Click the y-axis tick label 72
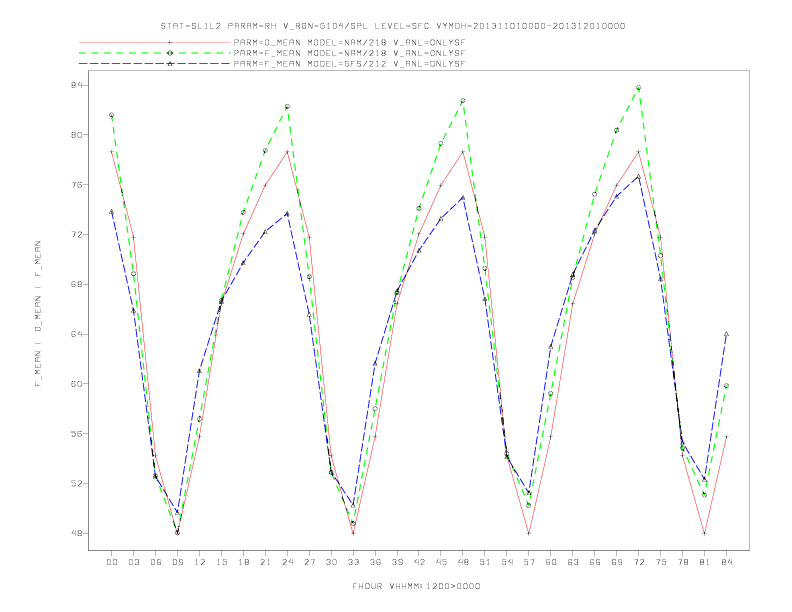The image size is (792, 612). [x=76, y=235]
